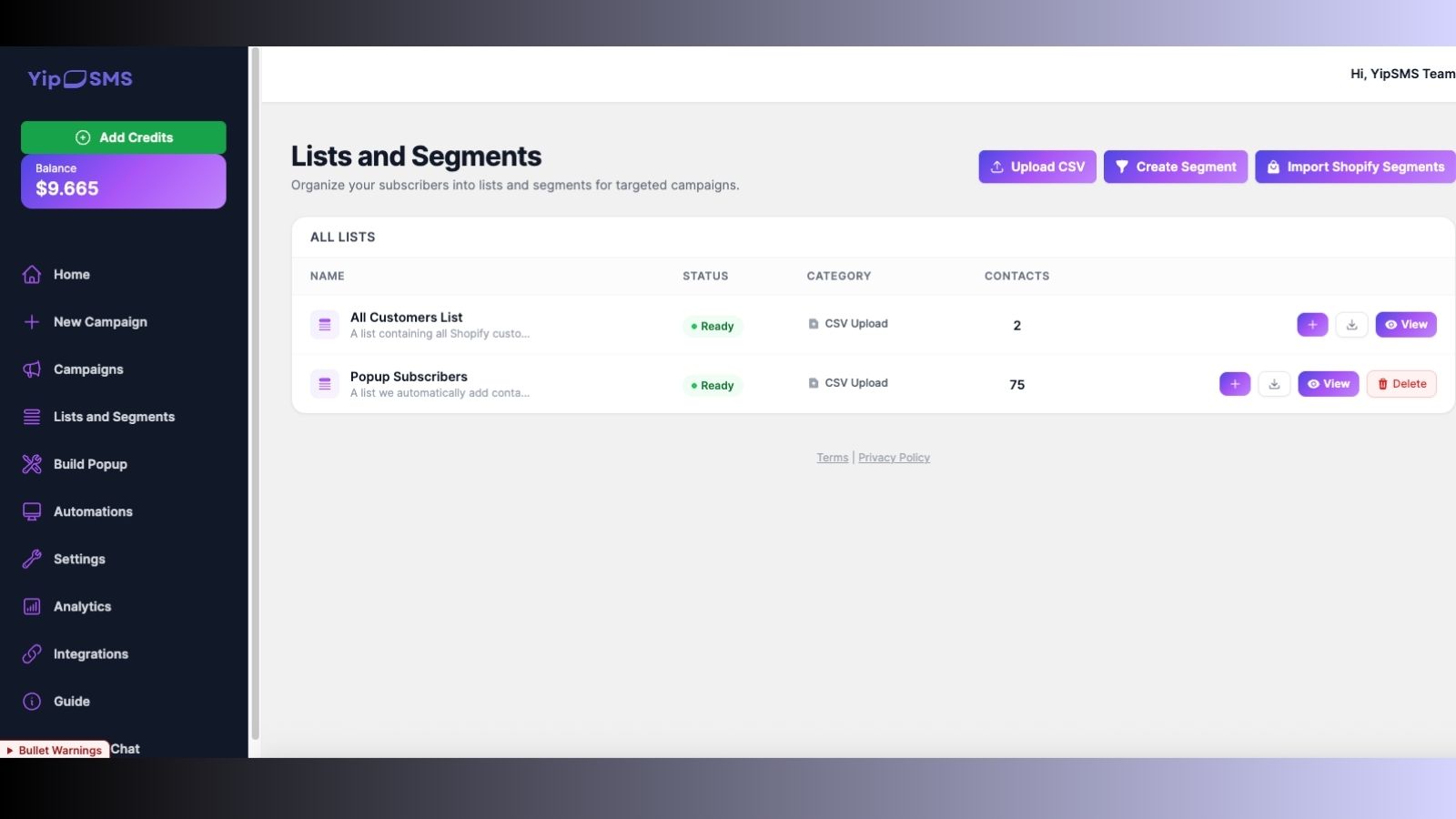1456x819 pixels.
Task: Open Analytics menu label
Action: click(x=82, y=606)
